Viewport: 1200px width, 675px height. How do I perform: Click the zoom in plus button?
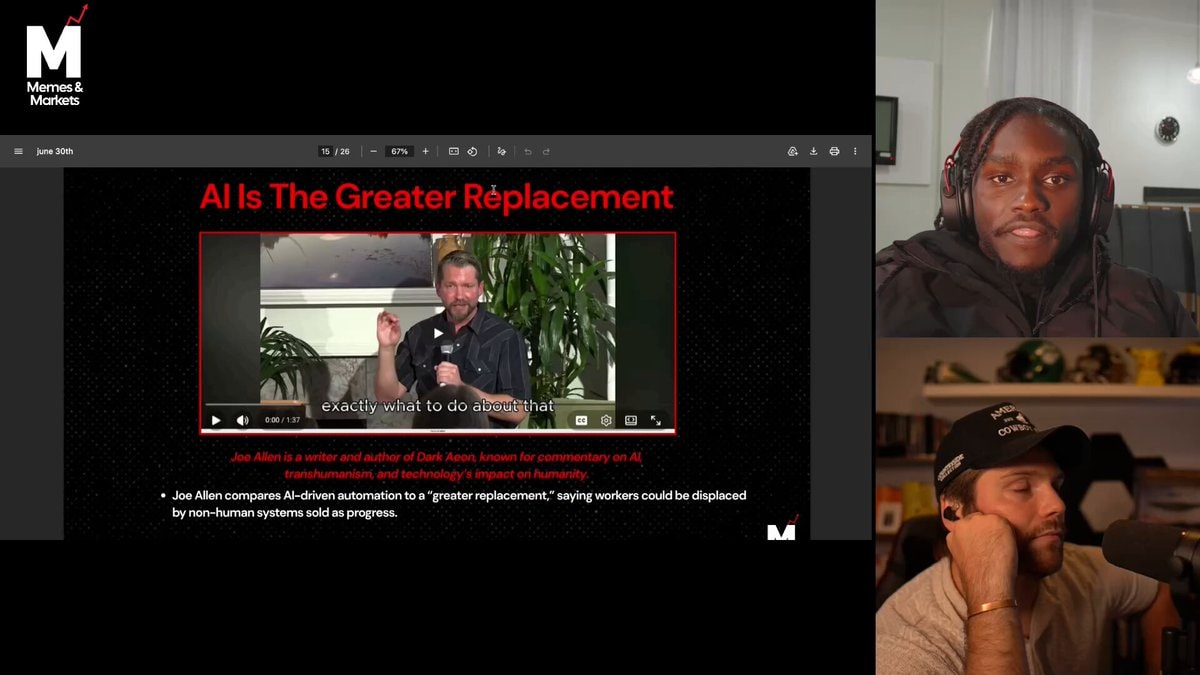pyautogui.click(x=425, y=152)
